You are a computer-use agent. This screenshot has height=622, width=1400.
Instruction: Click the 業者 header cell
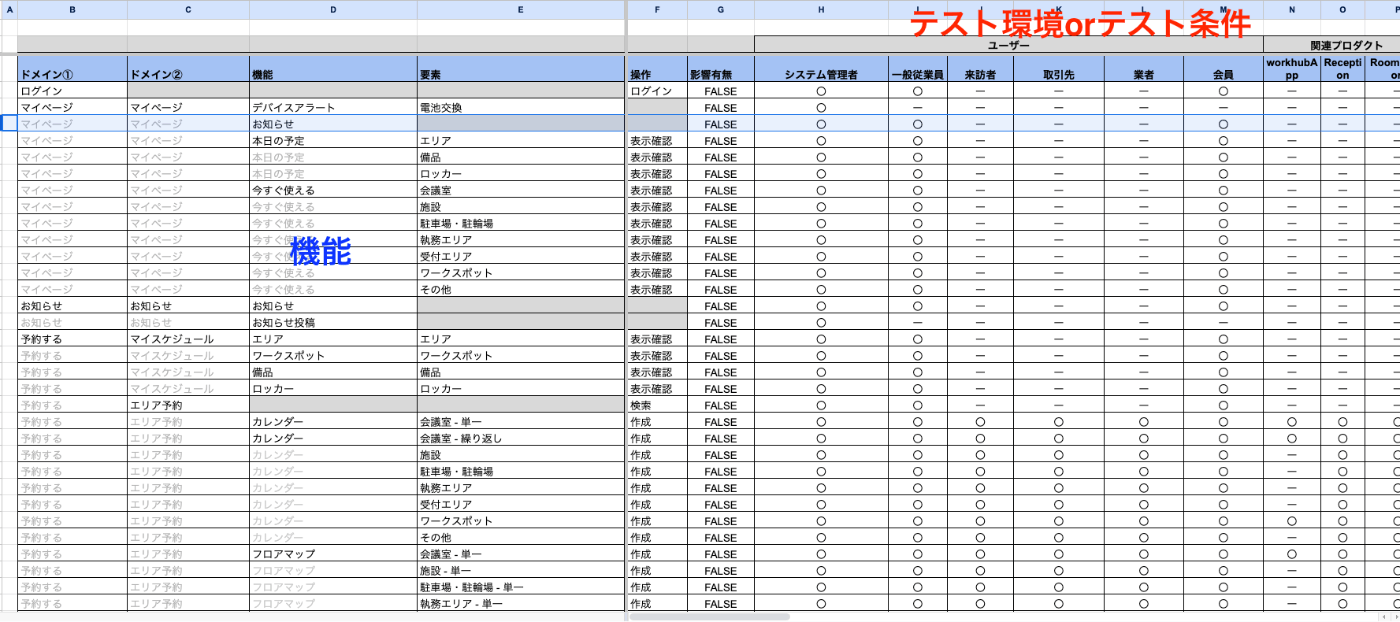pos(1143,68)
